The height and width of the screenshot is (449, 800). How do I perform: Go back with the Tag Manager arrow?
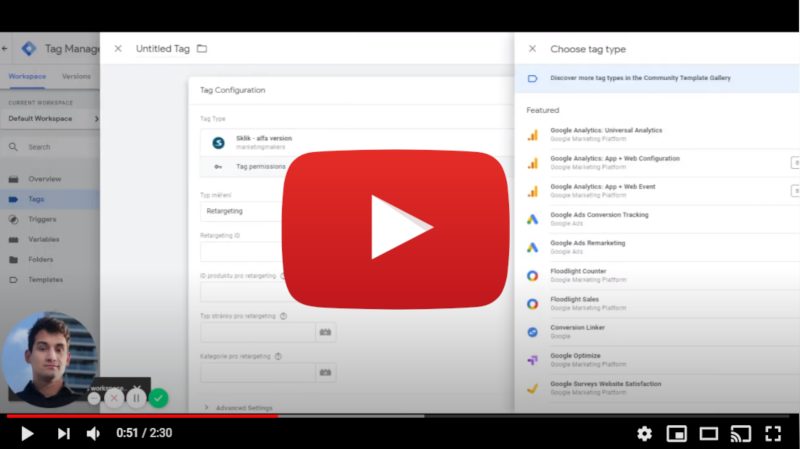(5, 48)
